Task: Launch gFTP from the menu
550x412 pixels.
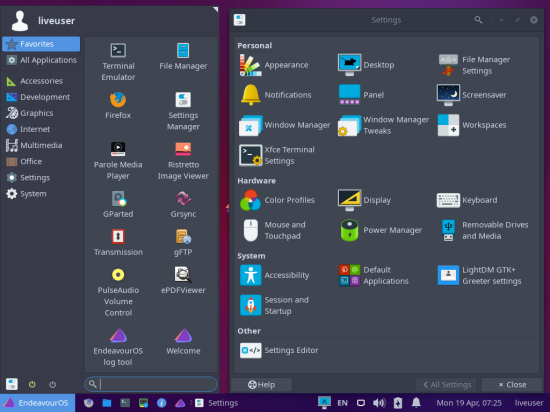Action: pyautogui.click(x=183, y=242)
